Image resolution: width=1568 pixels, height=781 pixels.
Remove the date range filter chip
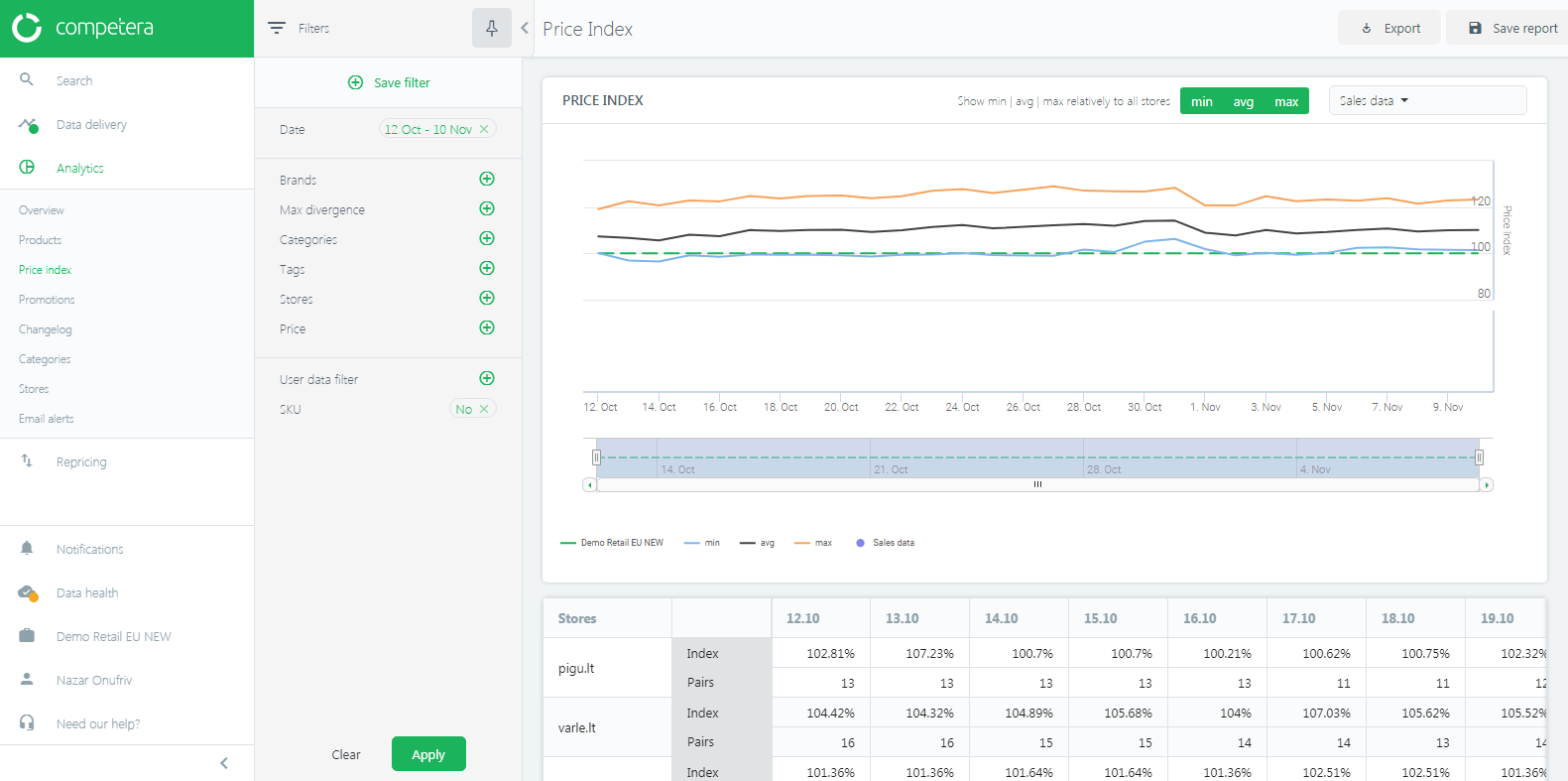484,129
